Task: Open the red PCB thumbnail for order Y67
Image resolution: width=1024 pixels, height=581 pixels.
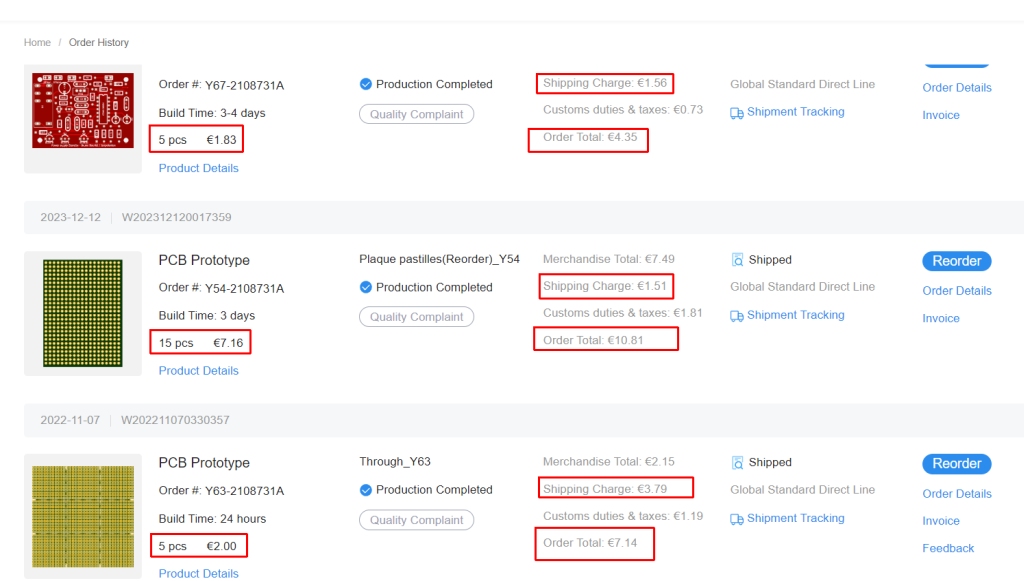Action: click(x=83, y=110)
